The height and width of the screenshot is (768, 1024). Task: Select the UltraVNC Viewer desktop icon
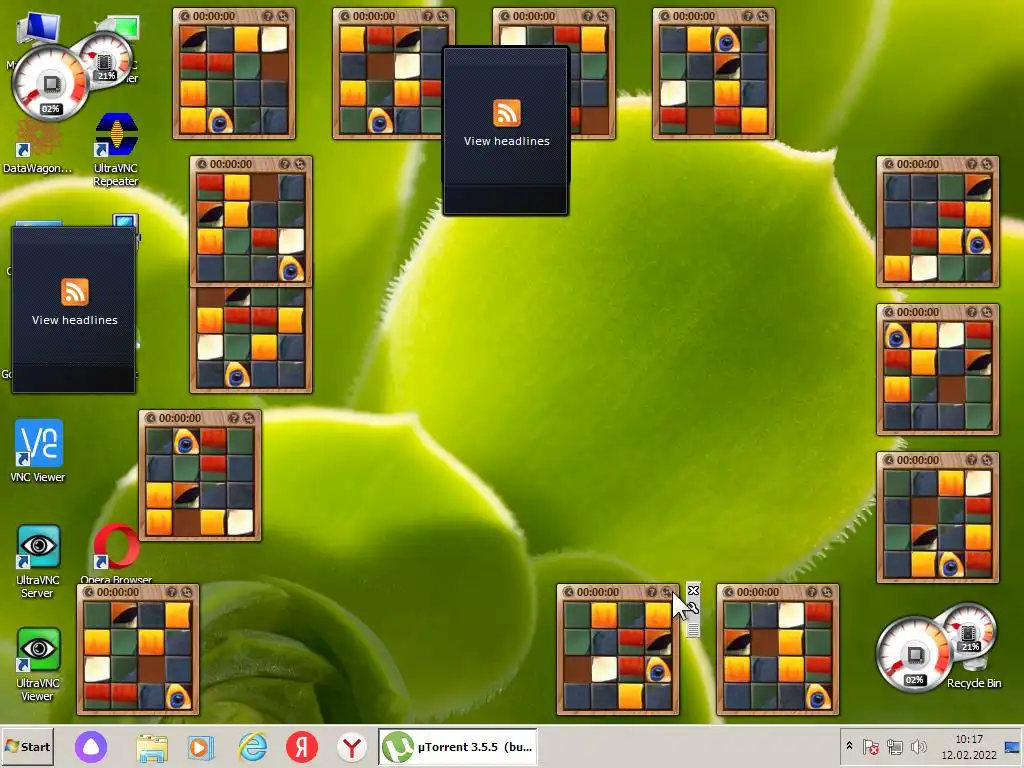tap(38, 665)
